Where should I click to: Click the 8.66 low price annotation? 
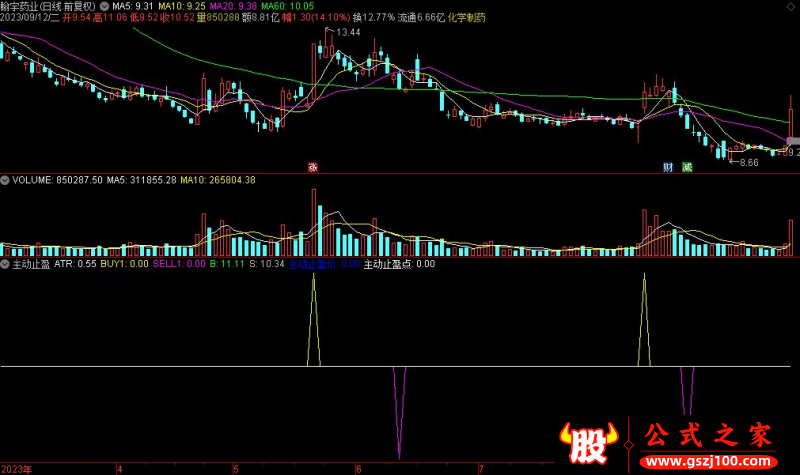(748, 163)
